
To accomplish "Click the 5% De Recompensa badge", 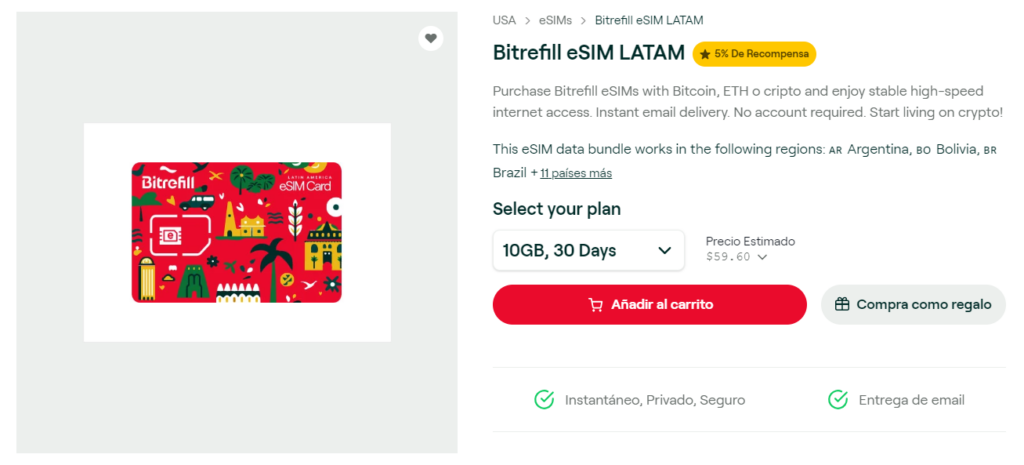I will (x=754, y=54).
